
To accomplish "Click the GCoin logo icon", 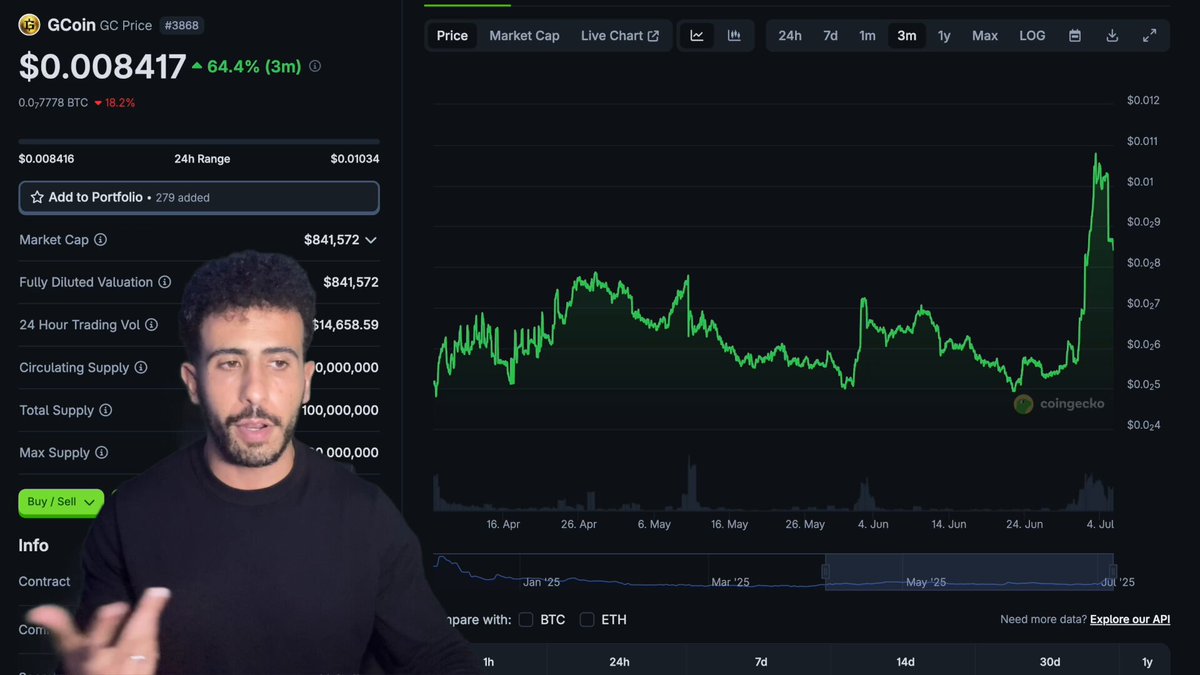I will [x=29, y=25].
